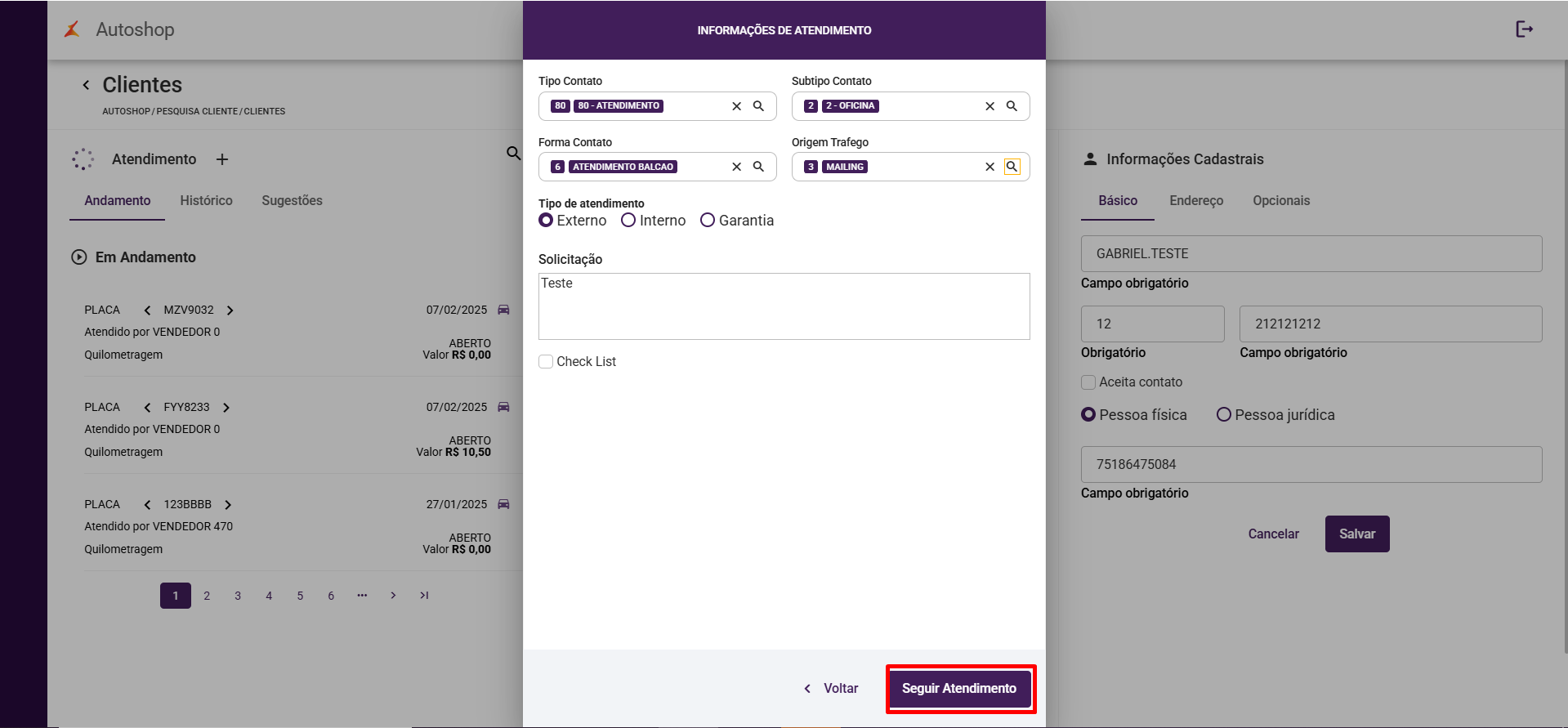Select Garantia attendance type
This screenshot has height=728, width=1568.
708,221
